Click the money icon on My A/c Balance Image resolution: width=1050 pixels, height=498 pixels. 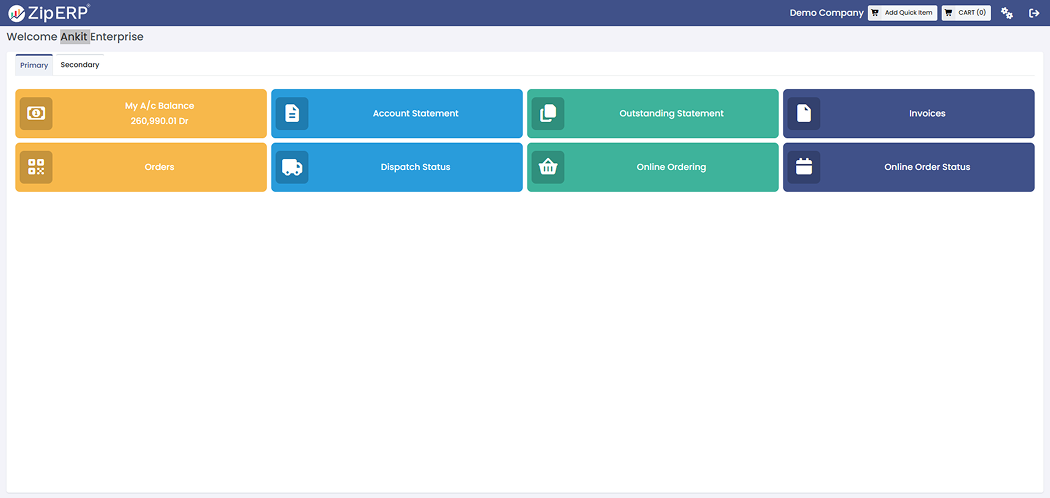click(x=36, y=114)
